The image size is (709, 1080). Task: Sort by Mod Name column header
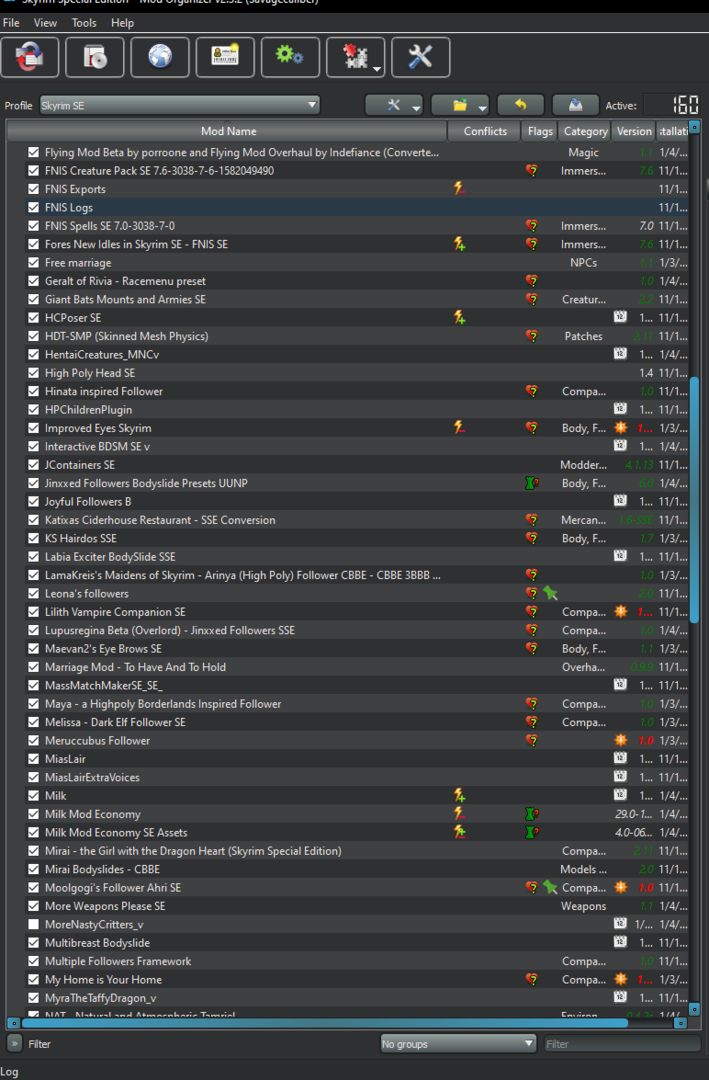coord(227,131)
